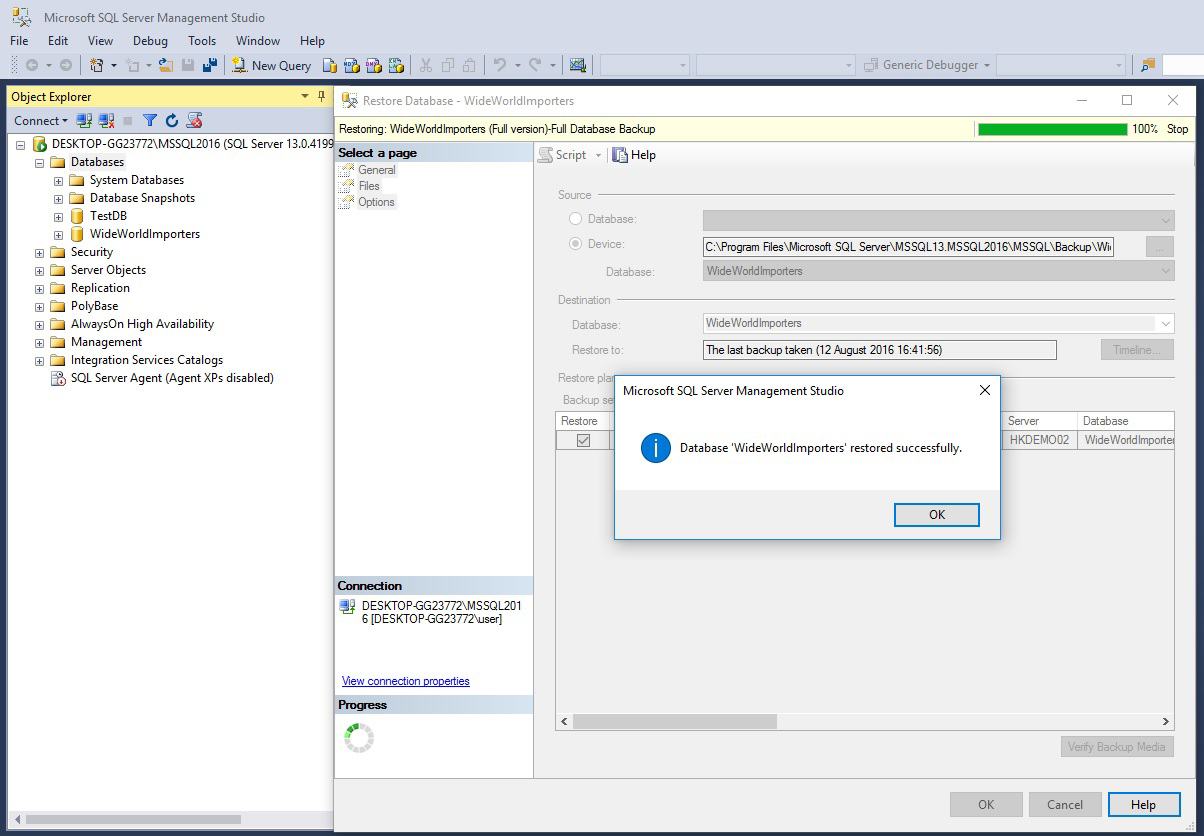This screenshot has height=836, width=1204.
Task: Expand the Management folder
Action: pyautogui.click(x=39, y=342)
